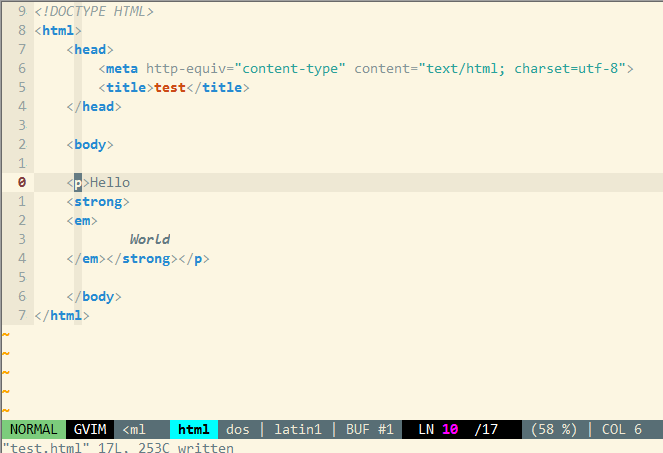Click the closing </body> tag
The height and width of the screenshot is (453, 663).
click(x=94, y=297)
